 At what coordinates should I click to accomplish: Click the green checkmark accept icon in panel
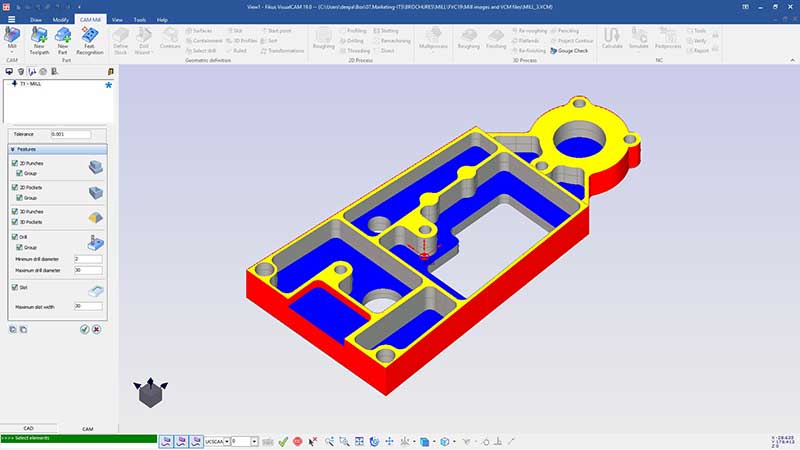(x=84, y=329)
